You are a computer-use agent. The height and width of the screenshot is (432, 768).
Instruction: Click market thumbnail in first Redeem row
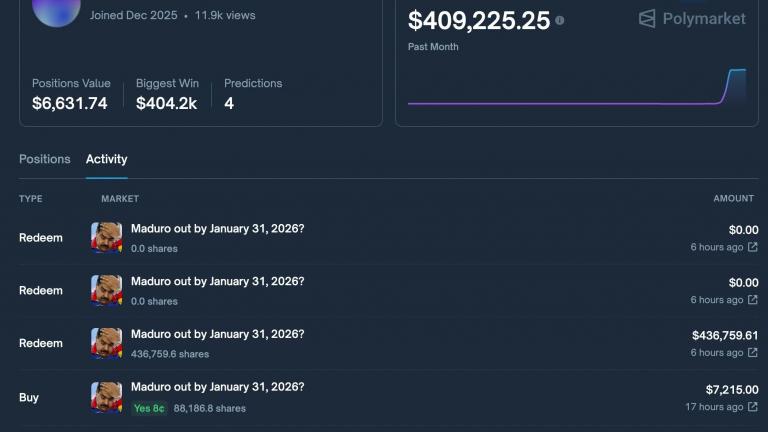coord(107,238)
